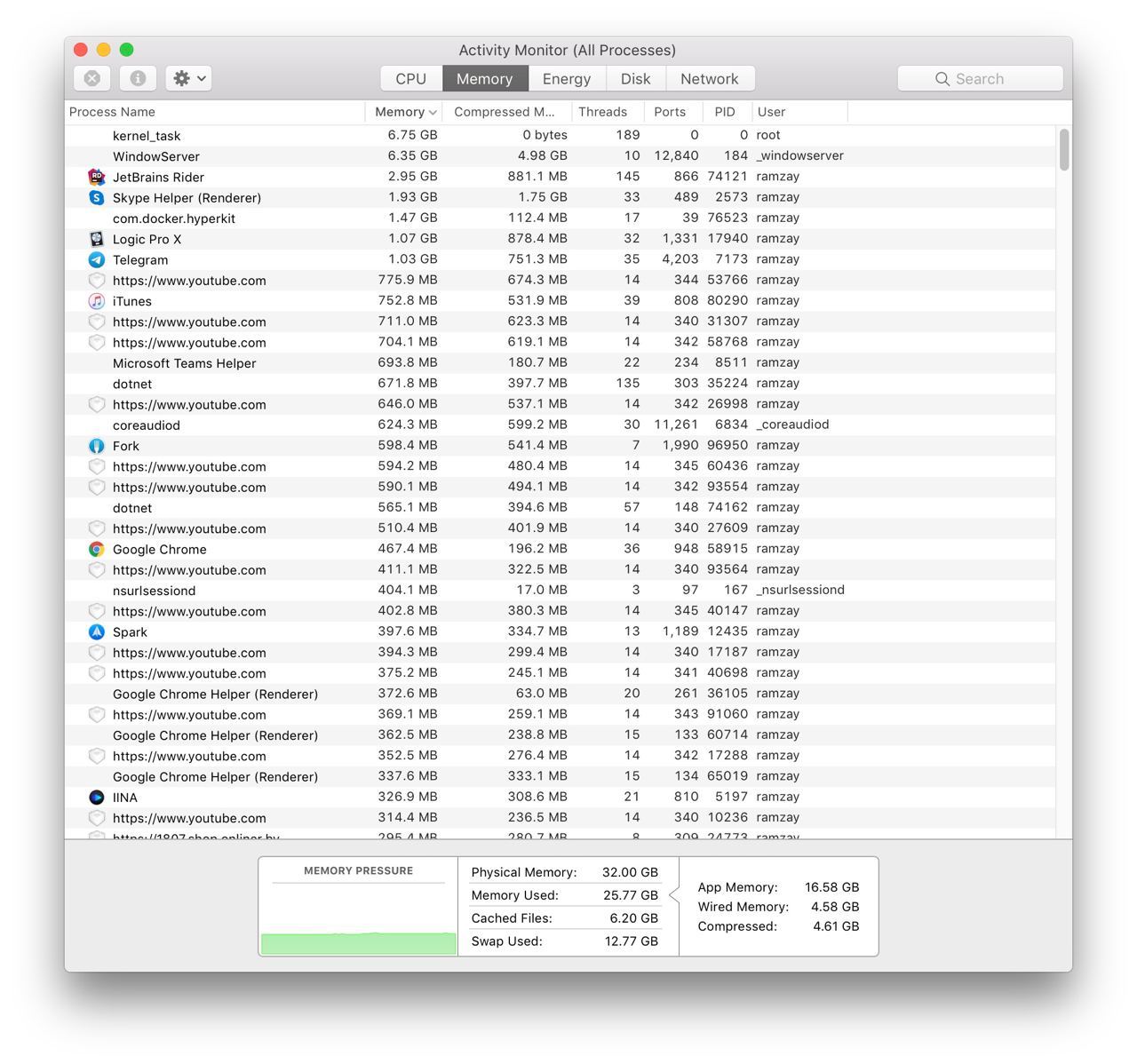Screen dimensions: 1137x1064
Task: Select the Memory tab
Action: (484, 78)
